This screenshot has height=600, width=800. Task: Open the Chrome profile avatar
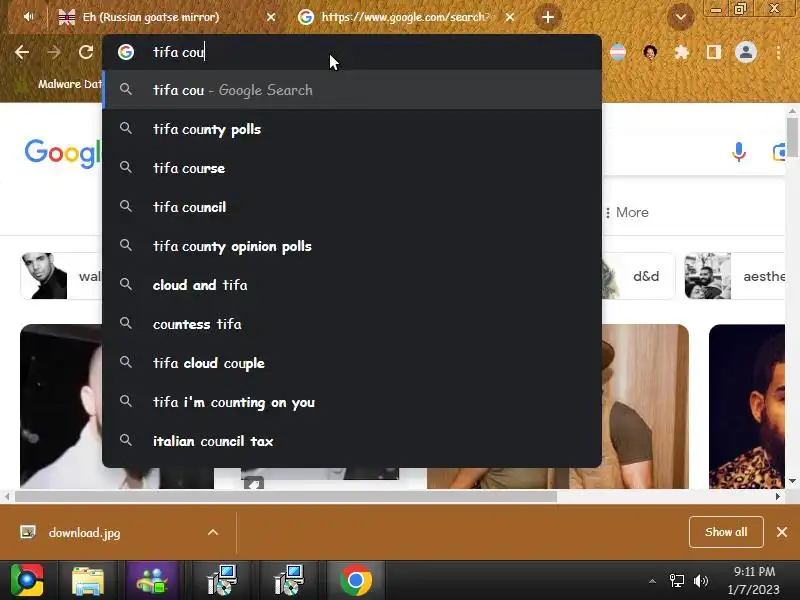click(745, 52)
